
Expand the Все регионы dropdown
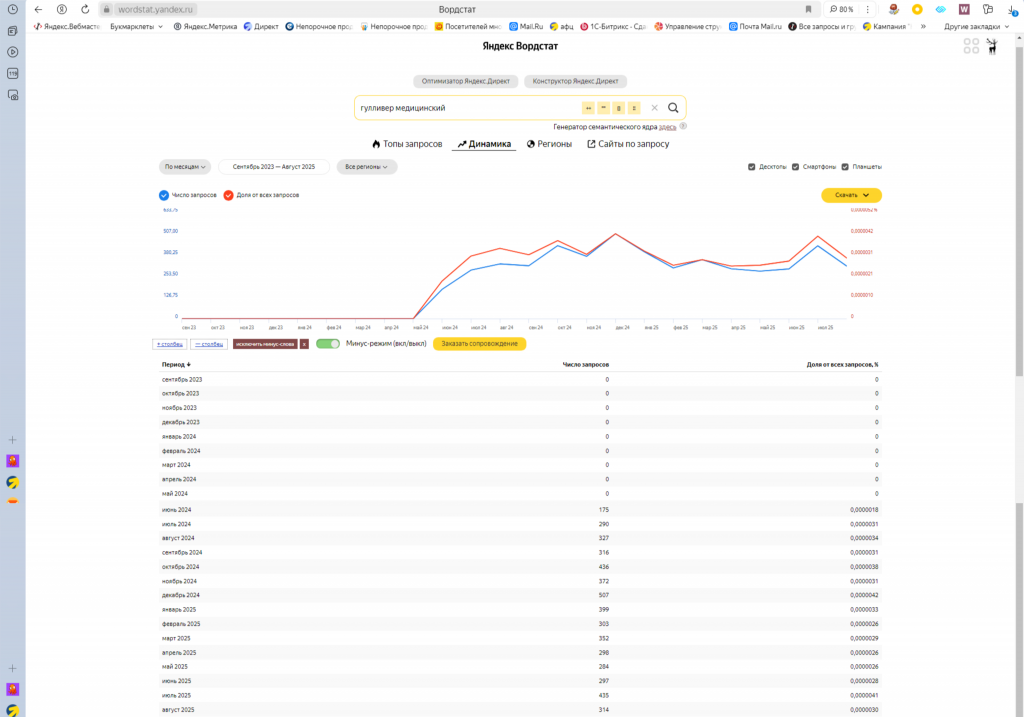[366, 167]
